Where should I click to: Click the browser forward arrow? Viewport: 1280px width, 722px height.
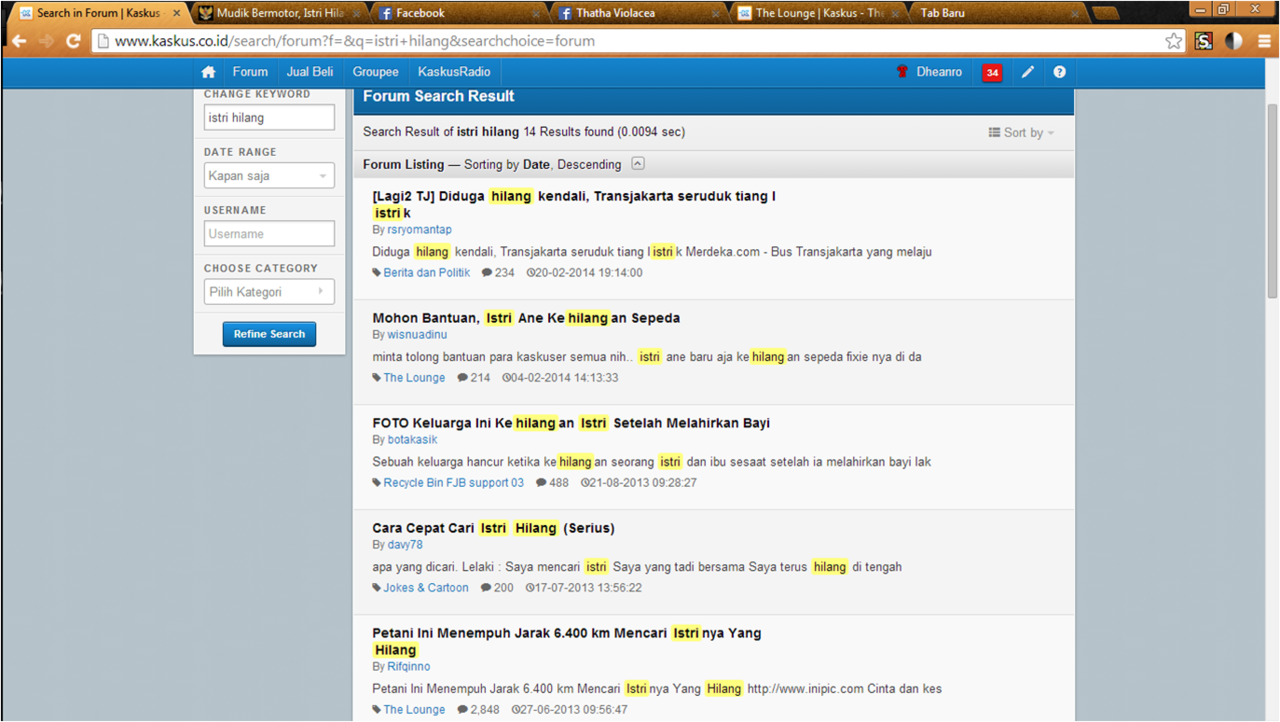point(46,41)
